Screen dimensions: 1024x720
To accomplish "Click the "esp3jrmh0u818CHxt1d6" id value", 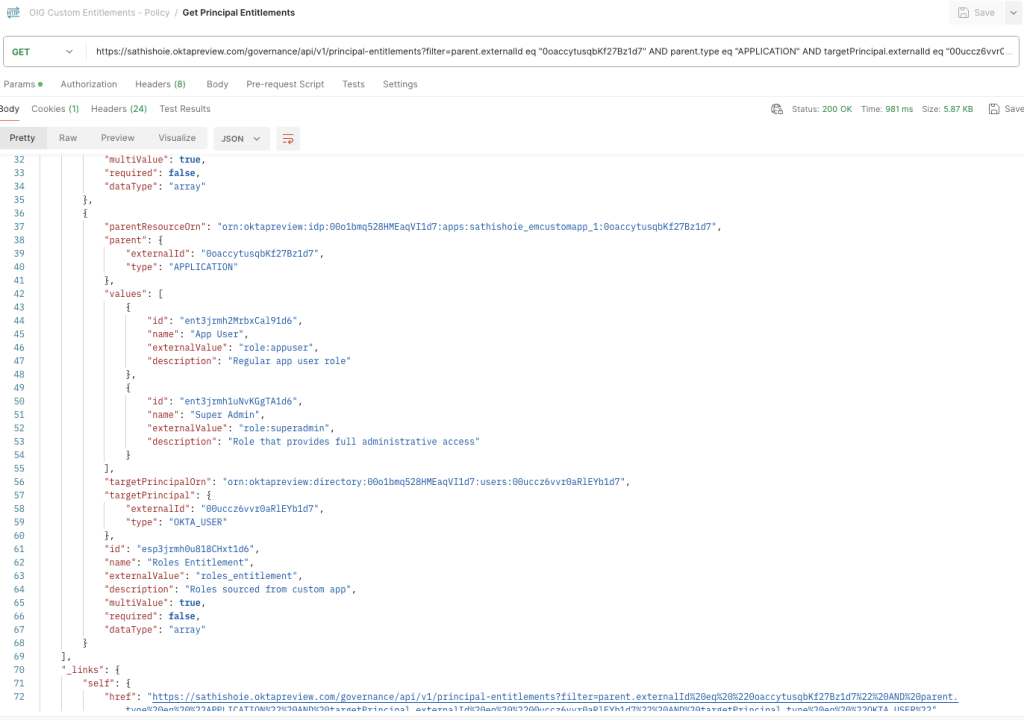I will [197, 549].
